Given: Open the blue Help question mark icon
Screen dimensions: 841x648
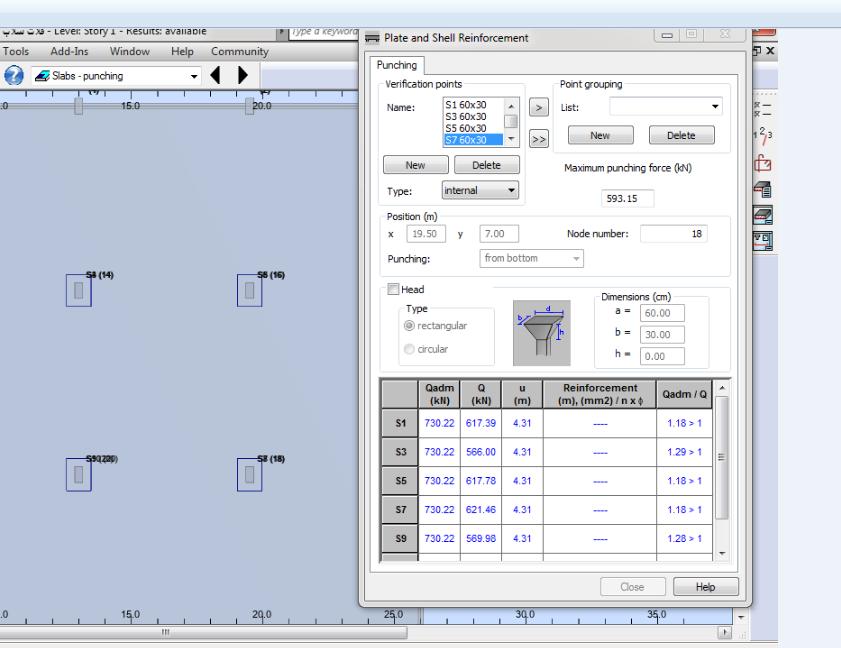Looking at the screenshot, I should [14, 75].
